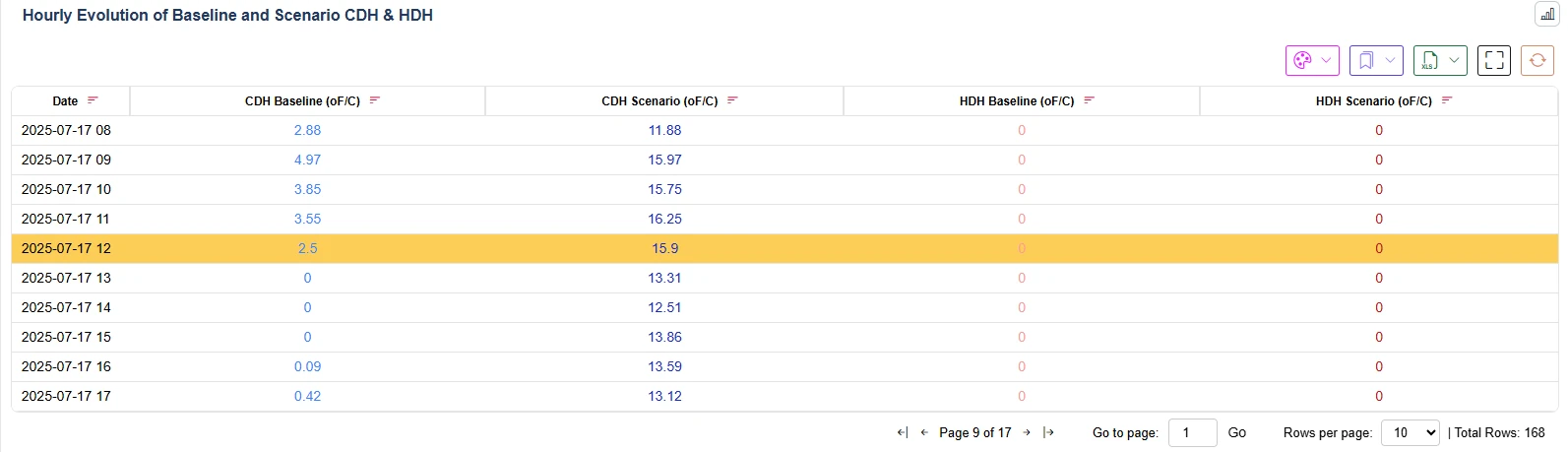
Task: Click CDH Scenario value 15.97
Action: [x=664, y=160]
